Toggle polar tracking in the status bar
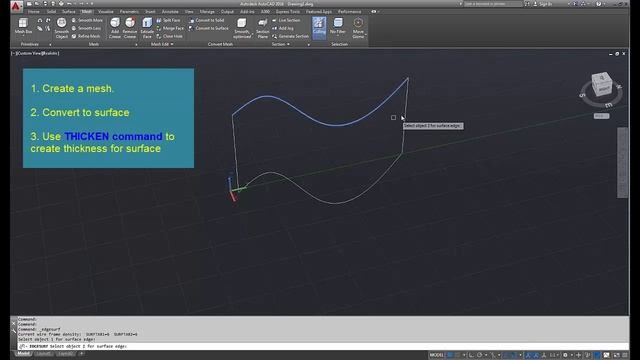Viewport: 640px width, 360px height. click(x=480, y=355)
